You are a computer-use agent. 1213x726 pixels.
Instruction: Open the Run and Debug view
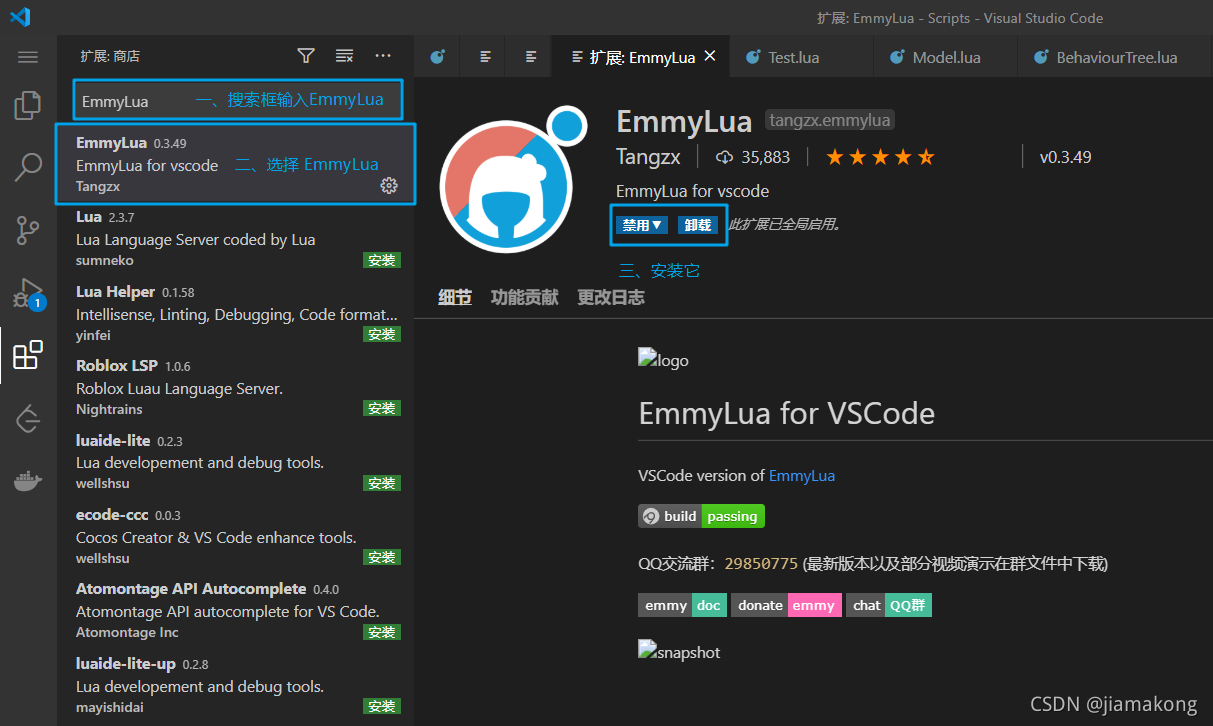pos(28,293)
